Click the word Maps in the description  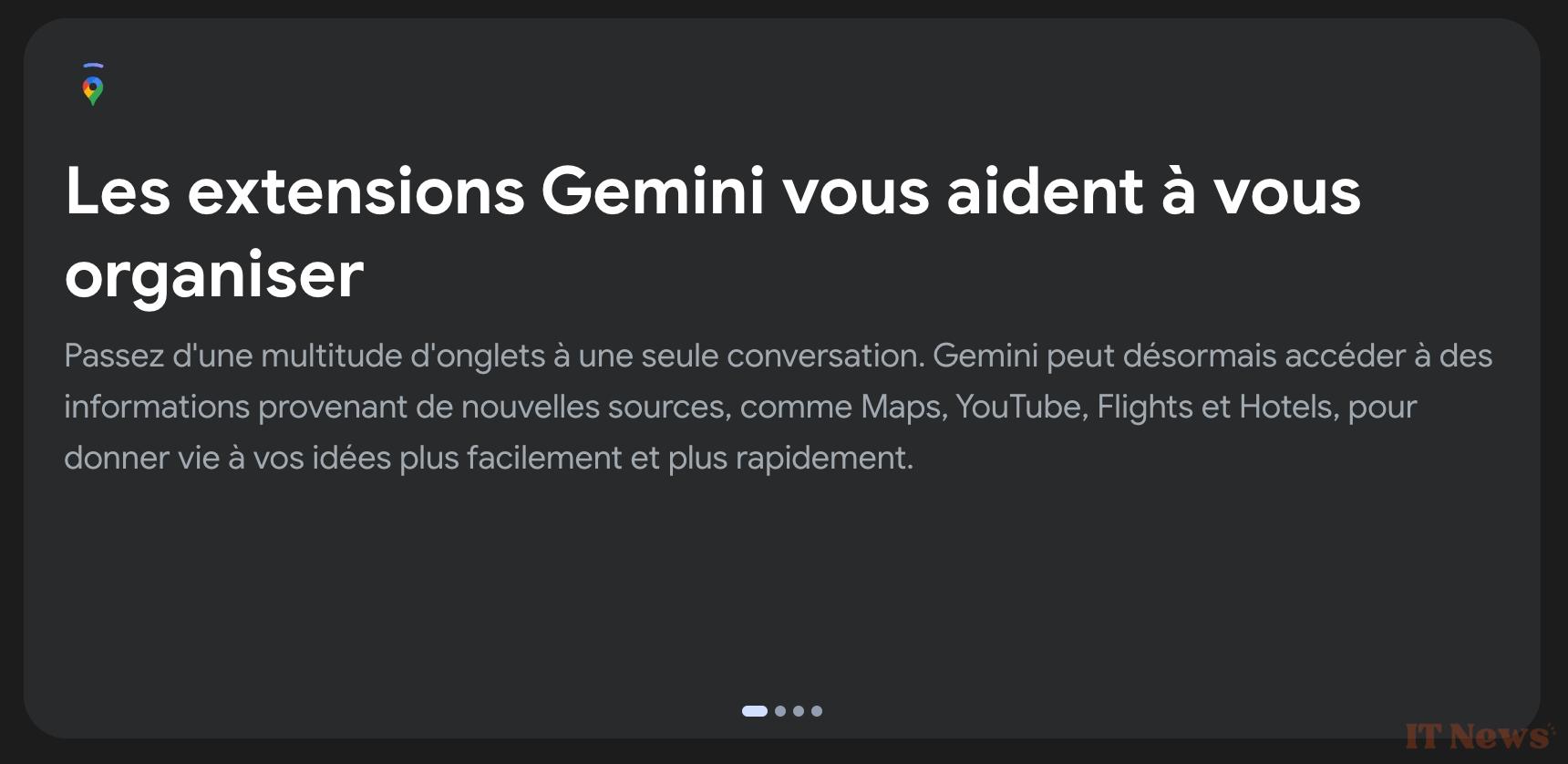pos(905,408)
